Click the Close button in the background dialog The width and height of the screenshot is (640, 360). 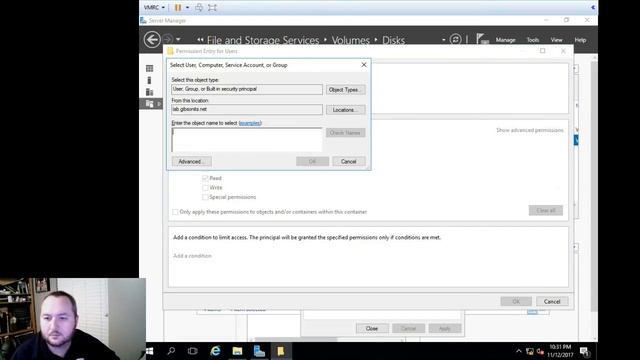tap(372, 328)
